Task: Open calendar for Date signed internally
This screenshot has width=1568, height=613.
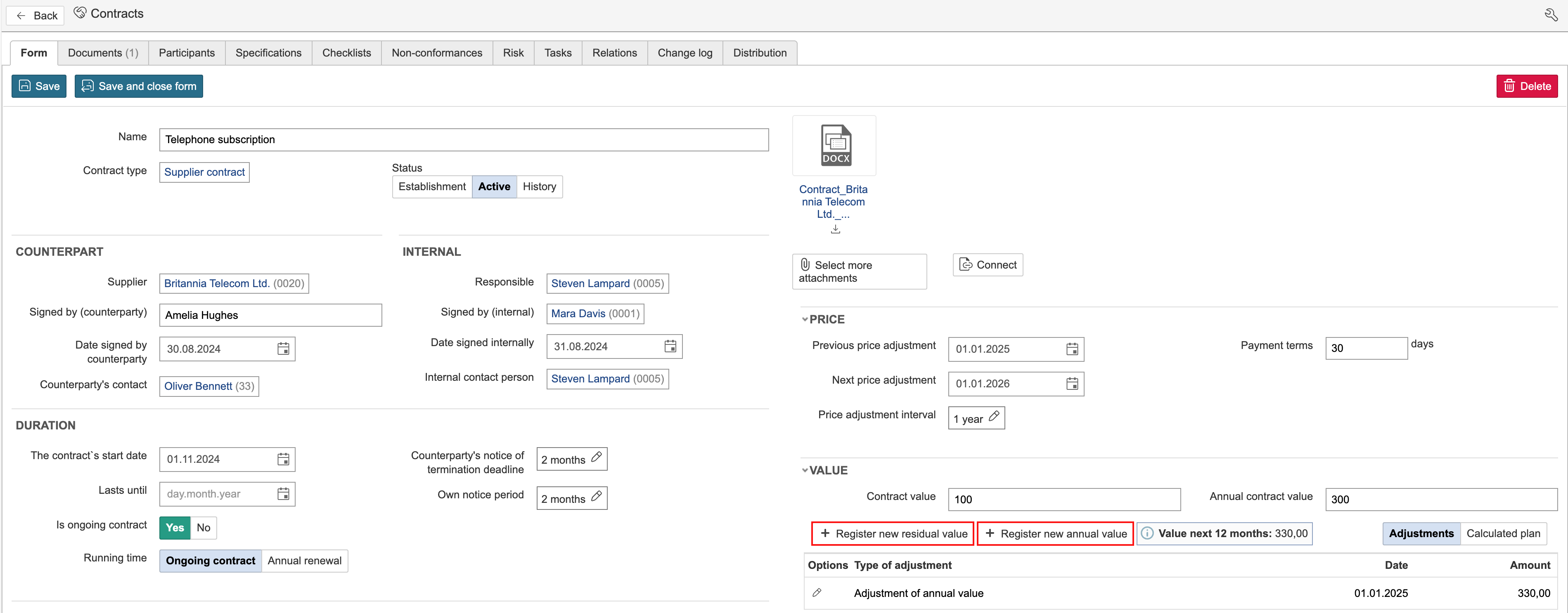Action: pos(670,346)
